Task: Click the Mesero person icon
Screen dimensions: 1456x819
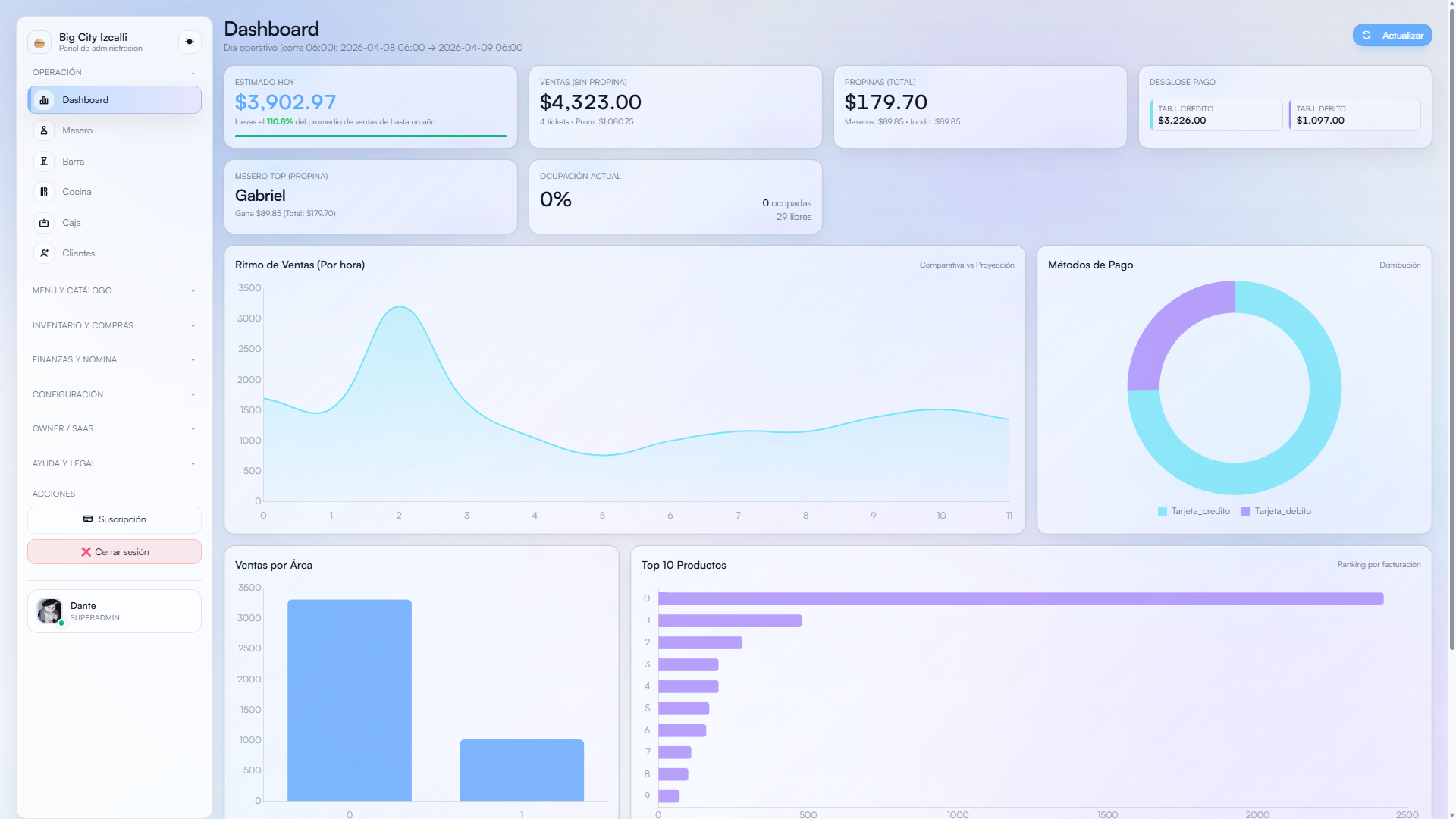Action: (44, 130)
